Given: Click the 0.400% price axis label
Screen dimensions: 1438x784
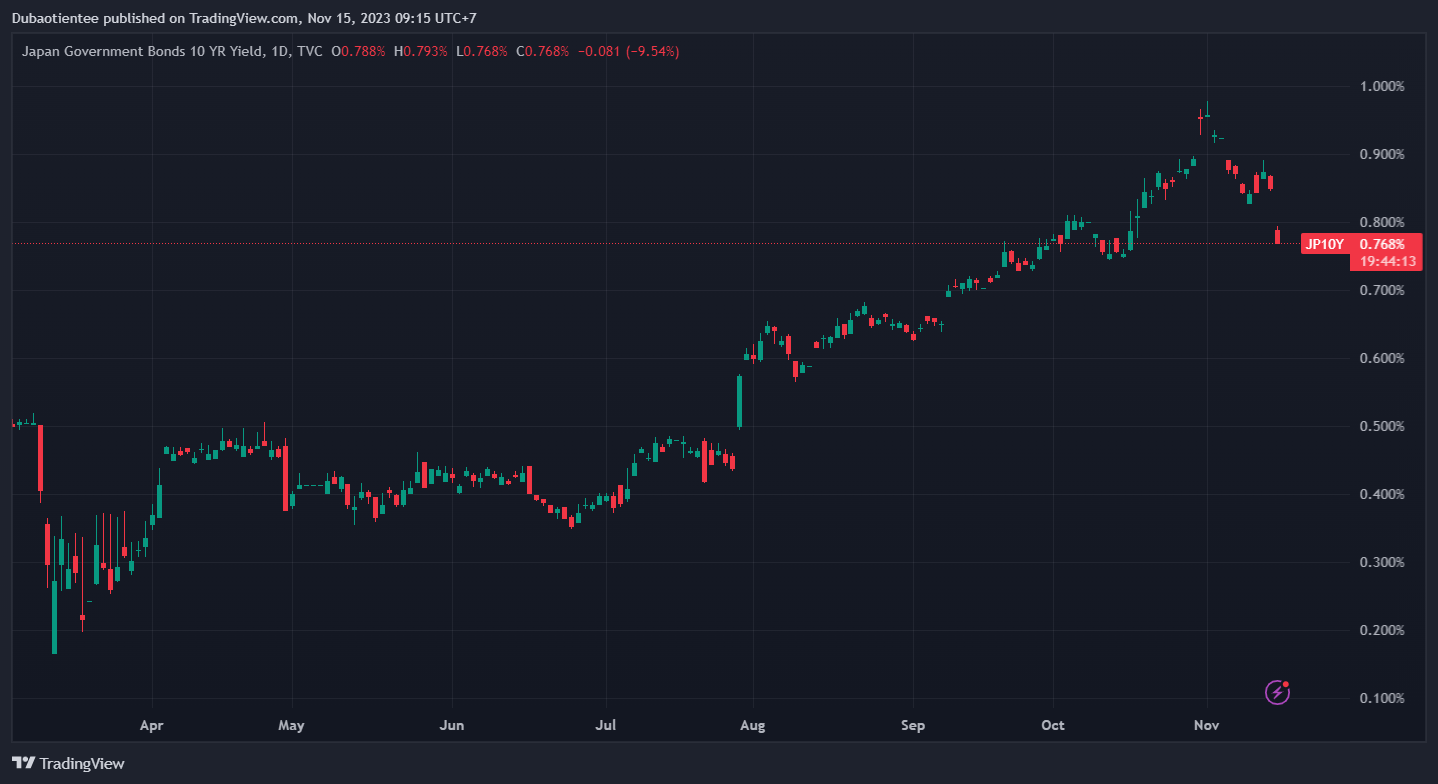Looking at the screenshot, I should (x=1382, y=494).
